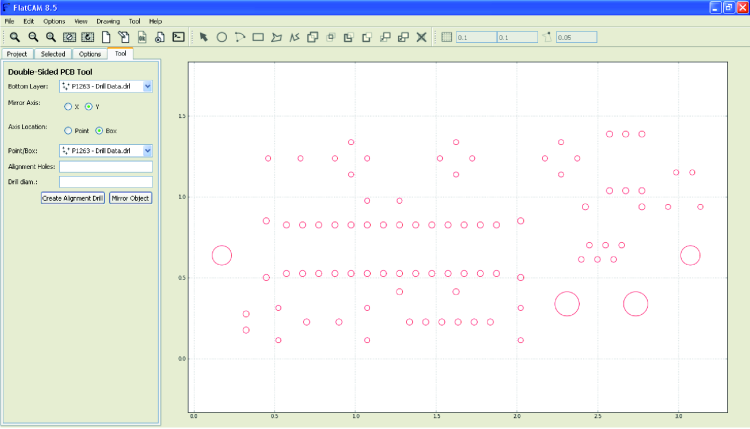Screen dimensions: 750x429
Task: Click the Polygon Union icon
Action: click(x=313, y=37)
